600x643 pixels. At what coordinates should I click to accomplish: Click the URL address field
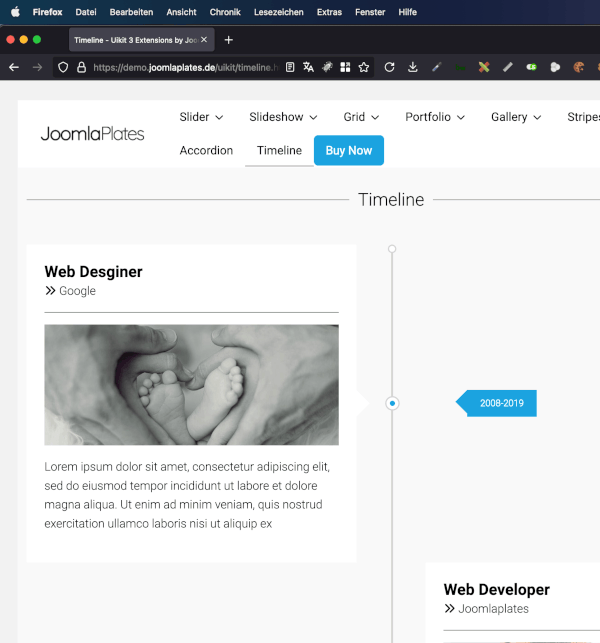pos(186,67)
